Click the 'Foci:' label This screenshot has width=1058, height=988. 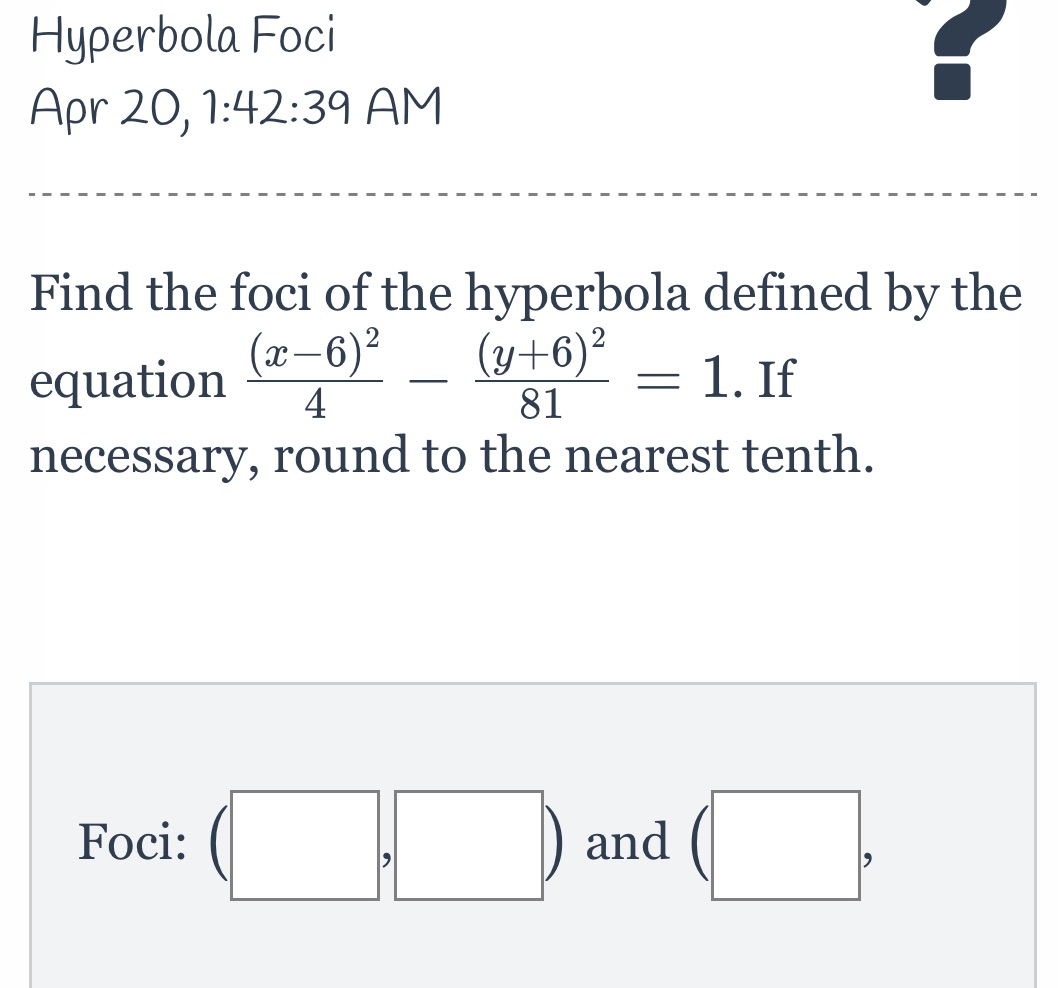click(x=135, y=842)
